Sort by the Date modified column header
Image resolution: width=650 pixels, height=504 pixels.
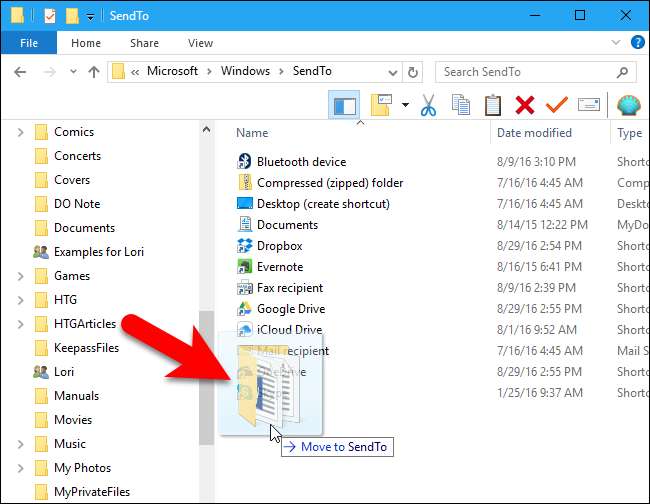(534, 133)
